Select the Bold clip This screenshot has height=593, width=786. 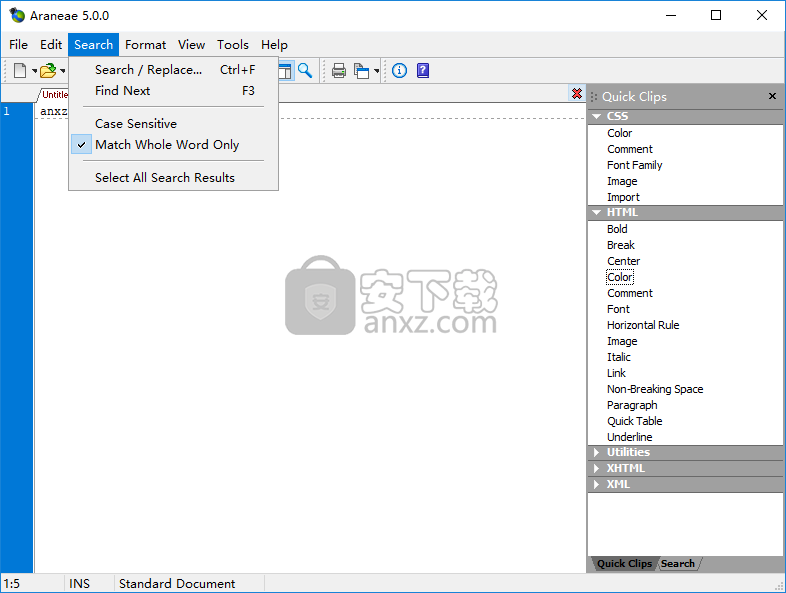pyautogui.click(x=617, y=229)
